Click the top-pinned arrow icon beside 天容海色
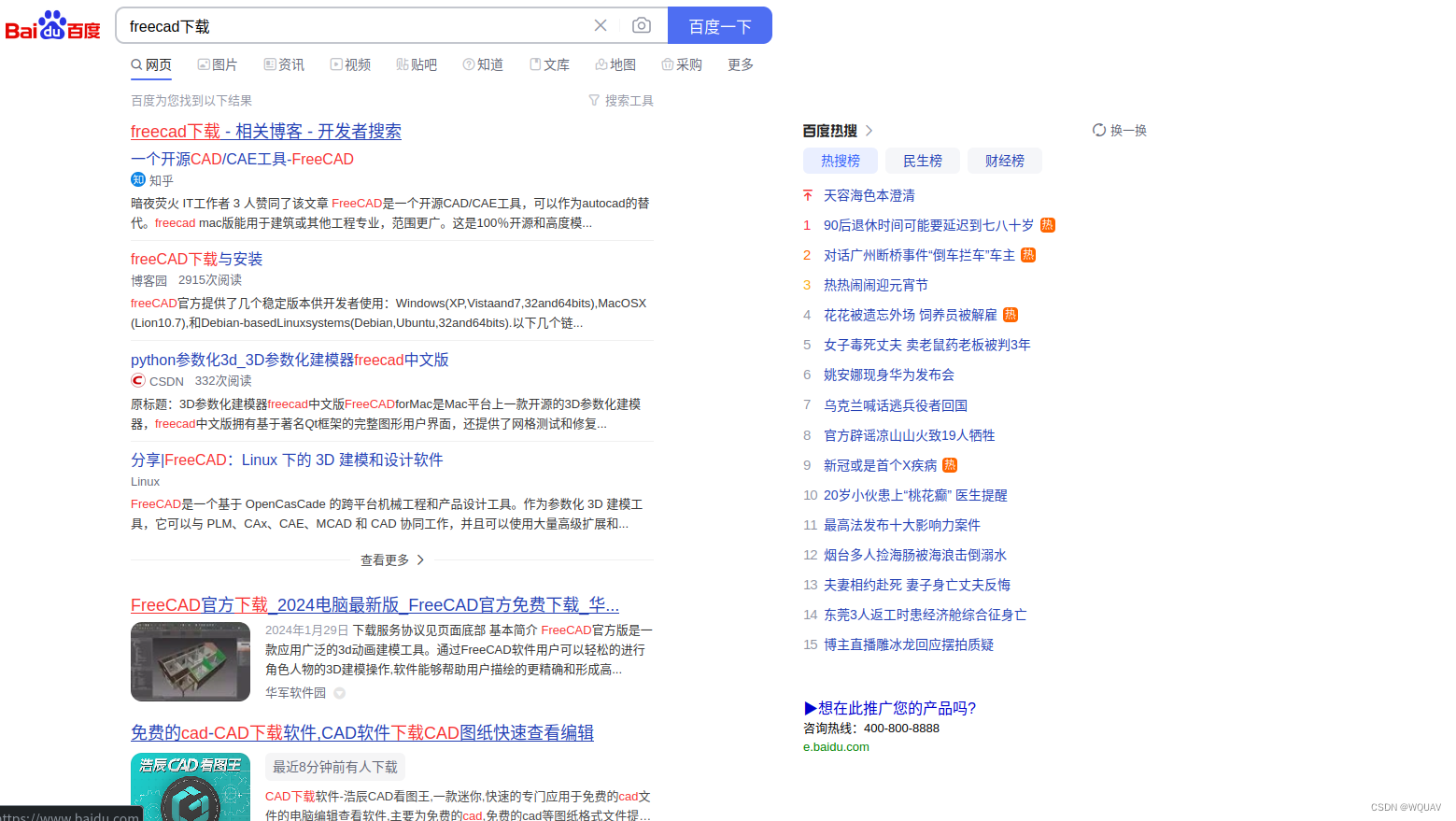 (808, 195)
